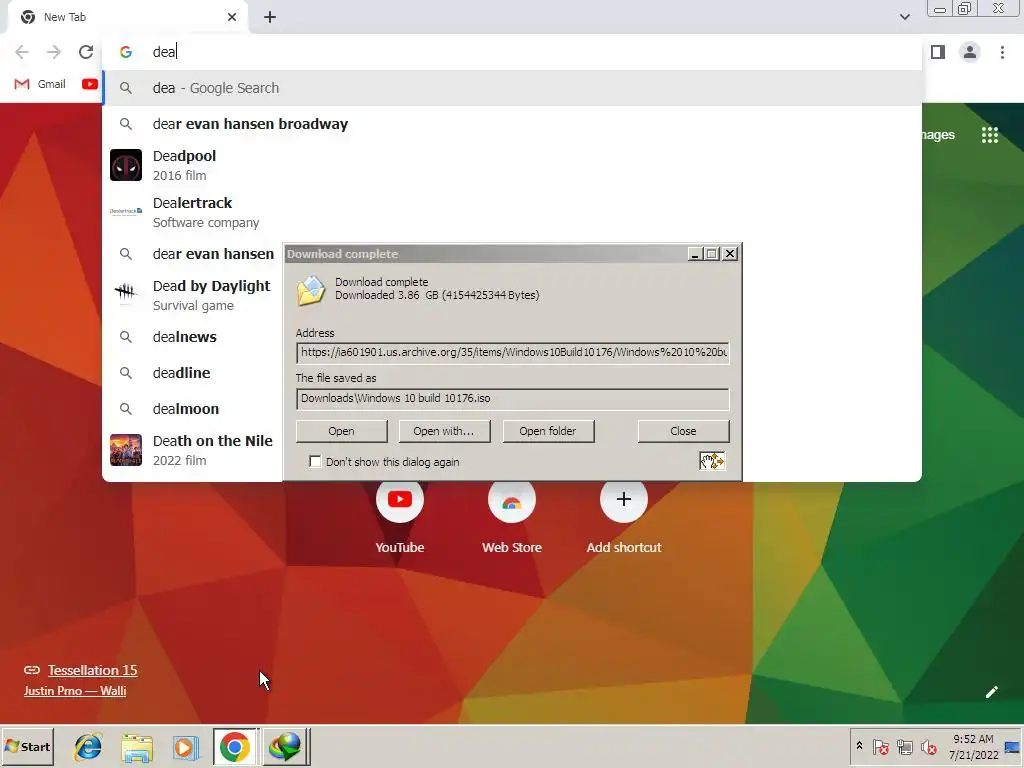
Task: Click the 'The file saved as' path field
Action: click(x=513, y=399)
